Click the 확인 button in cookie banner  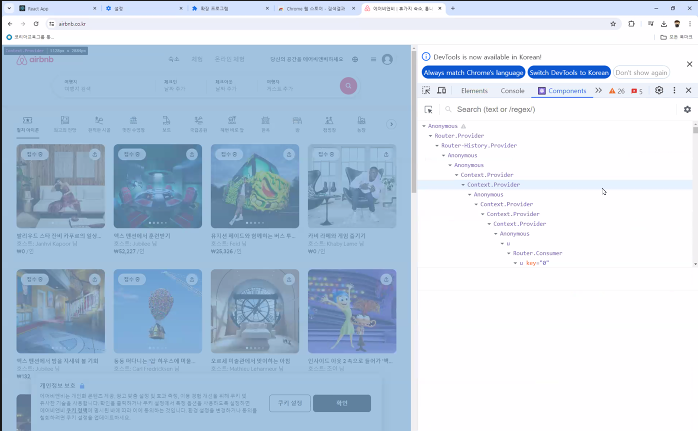342,403
